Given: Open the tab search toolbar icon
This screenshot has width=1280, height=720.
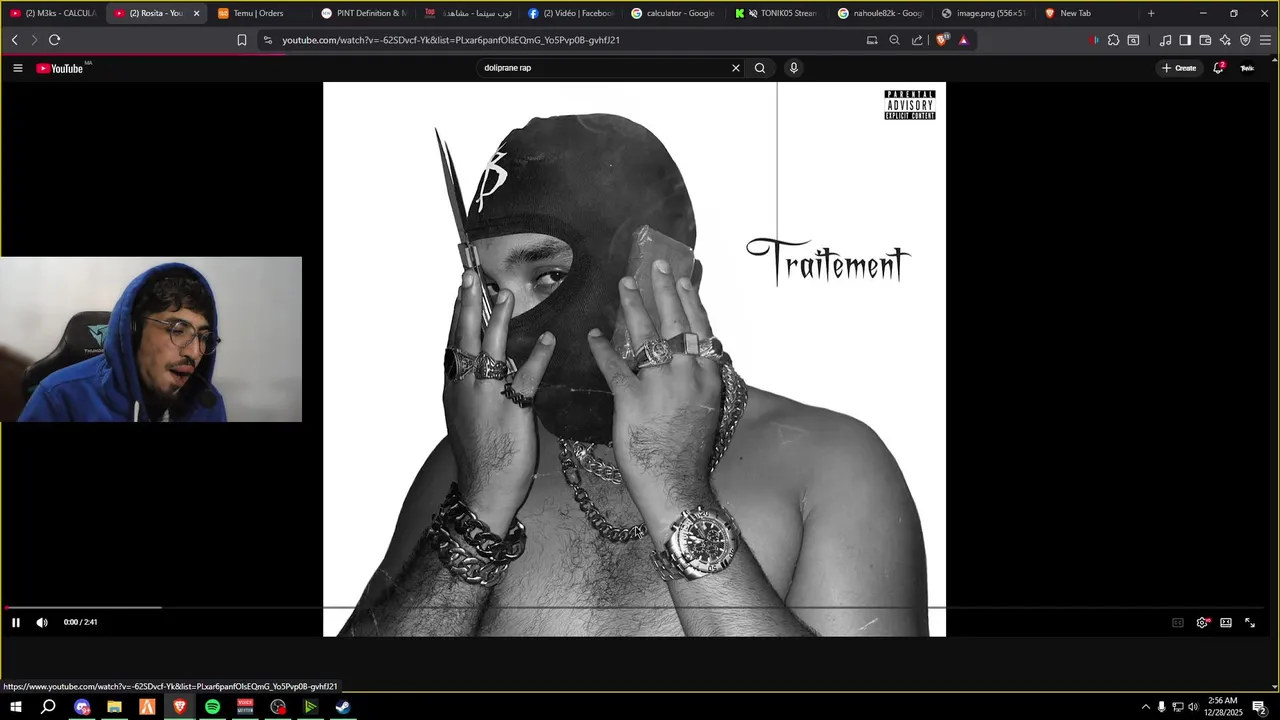Looking at the screenshot, I should (1133, 40).
